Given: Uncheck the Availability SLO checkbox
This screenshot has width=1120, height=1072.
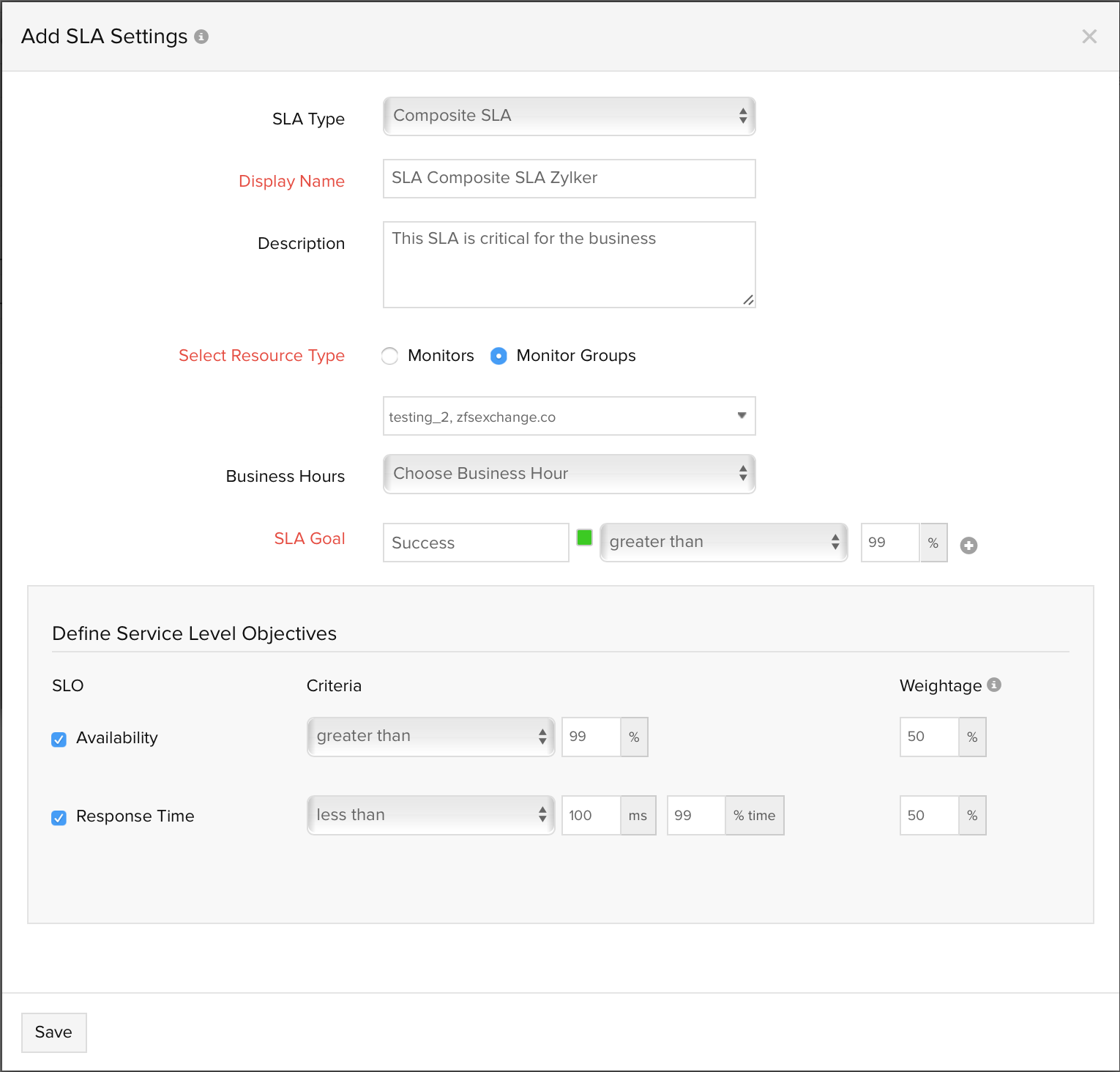Looking at the screenshot, I should point(59,740).
